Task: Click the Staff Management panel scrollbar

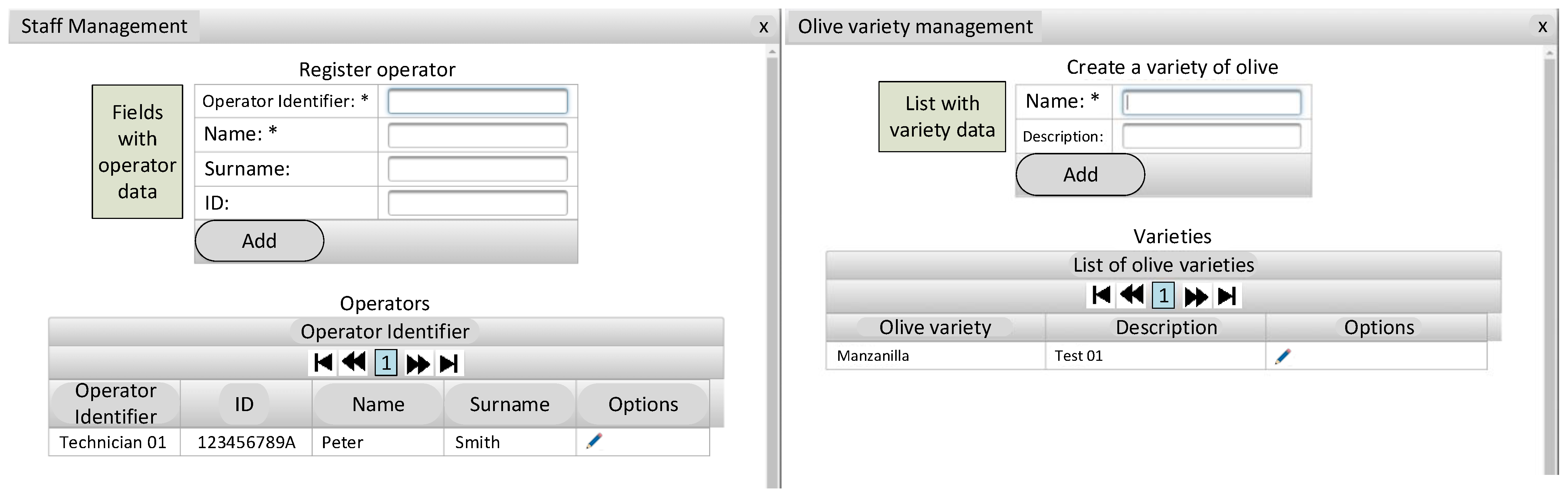Action: click(x=773, y=268)
